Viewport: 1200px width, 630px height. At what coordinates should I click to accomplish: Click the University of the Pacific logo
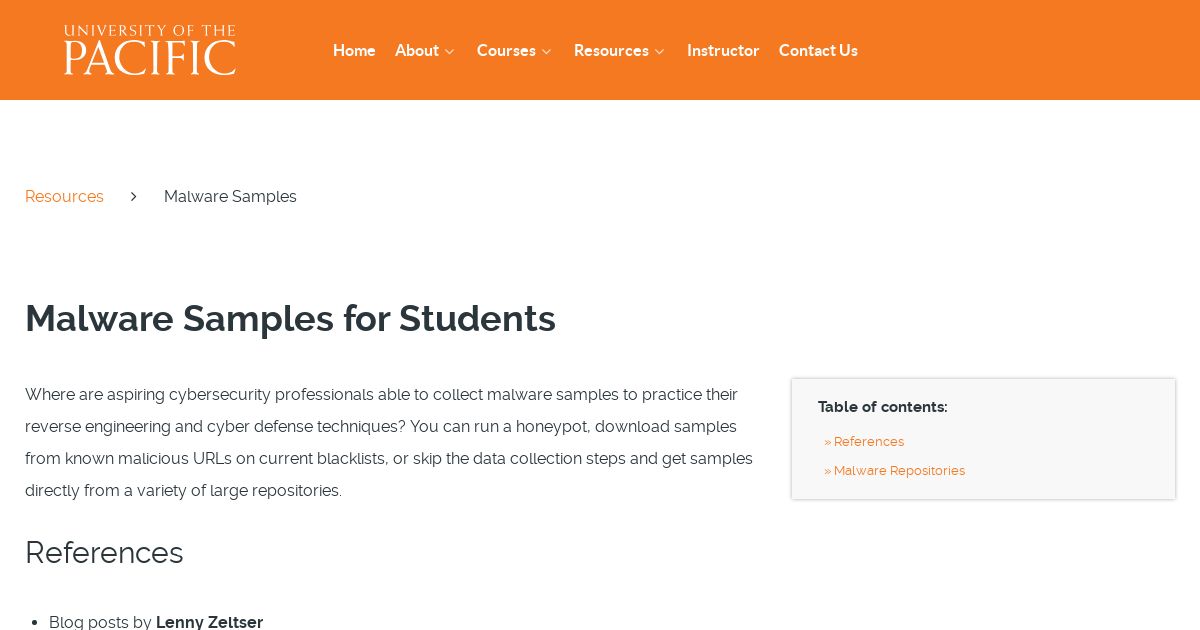pos(150,50)
